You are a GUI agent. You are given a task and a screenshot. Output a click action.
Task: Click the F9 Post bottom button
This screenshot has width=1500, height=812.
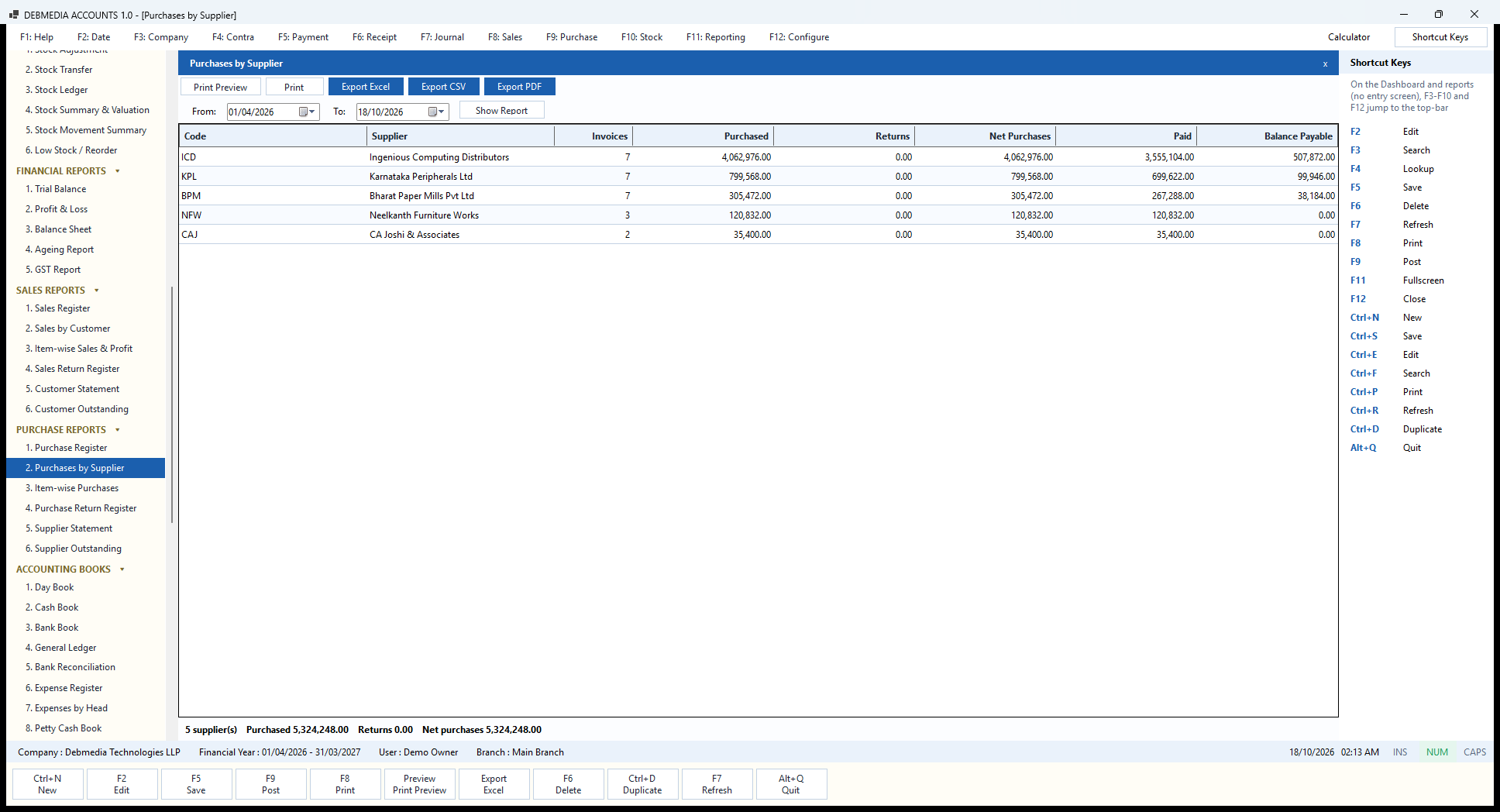(x=270, y=784)
